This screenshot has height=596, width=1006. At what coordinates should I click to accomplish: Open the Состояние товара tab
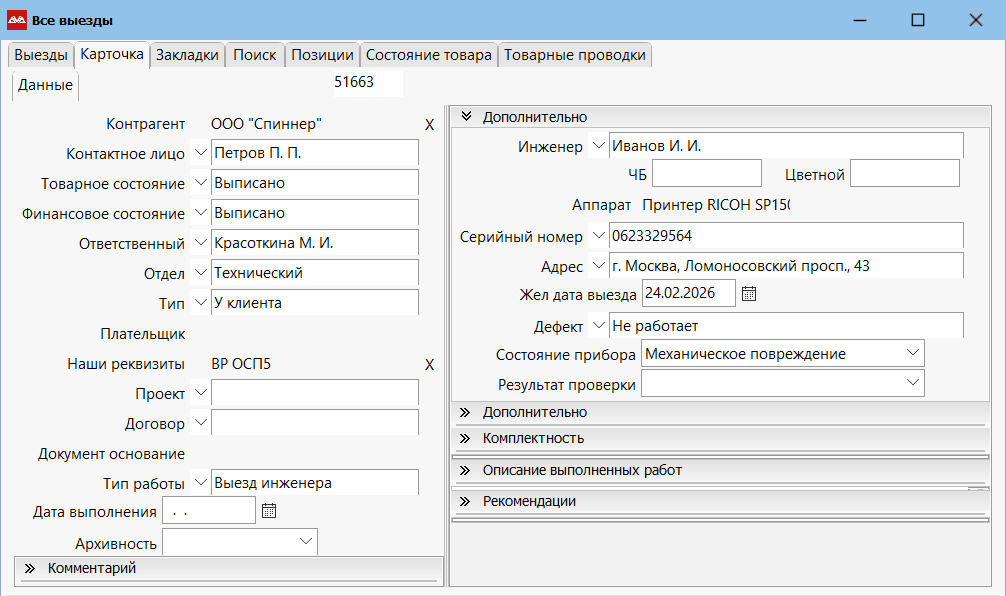pos(429,55)
